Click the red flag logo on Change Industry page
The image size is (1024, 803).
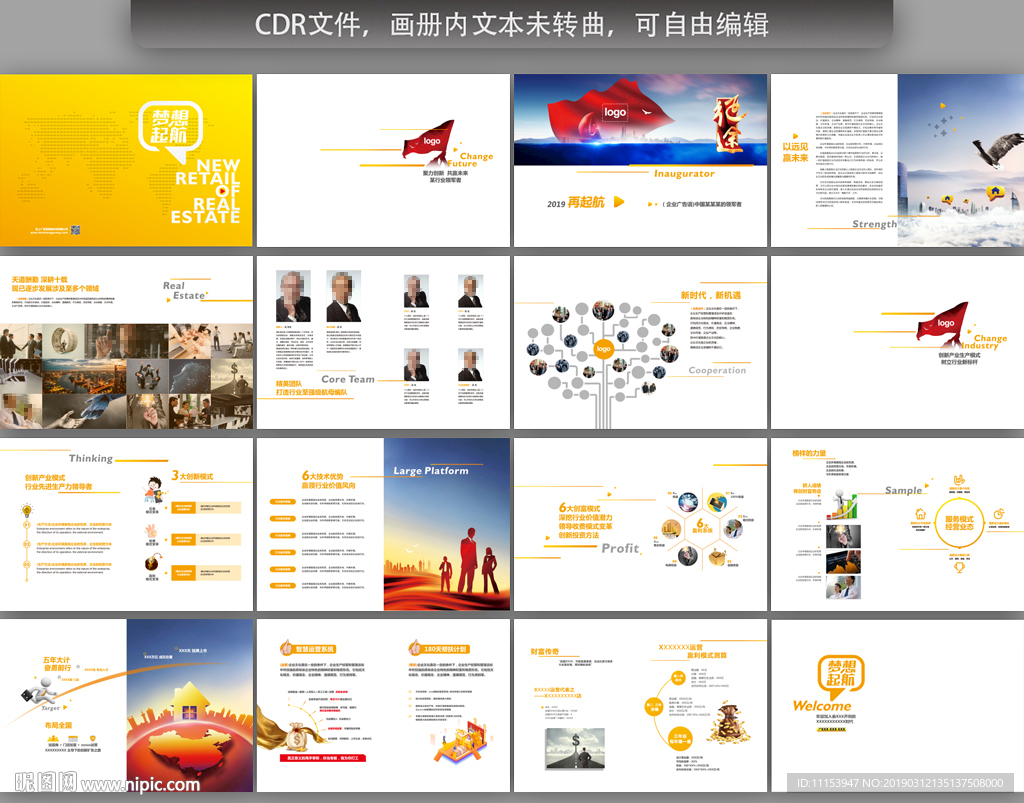click(x=942, y=323)
